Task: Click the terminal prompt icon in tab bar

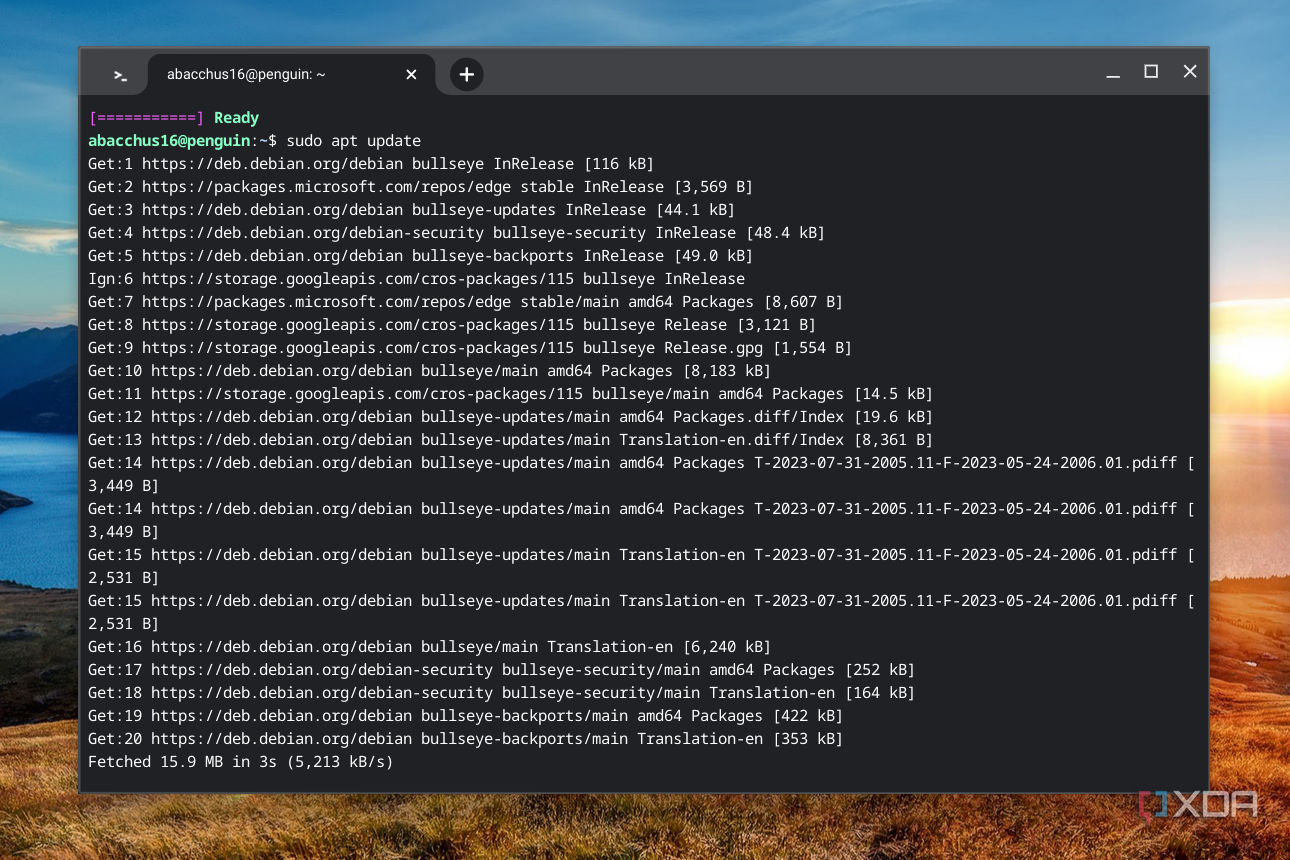Action: click(120, 75)
